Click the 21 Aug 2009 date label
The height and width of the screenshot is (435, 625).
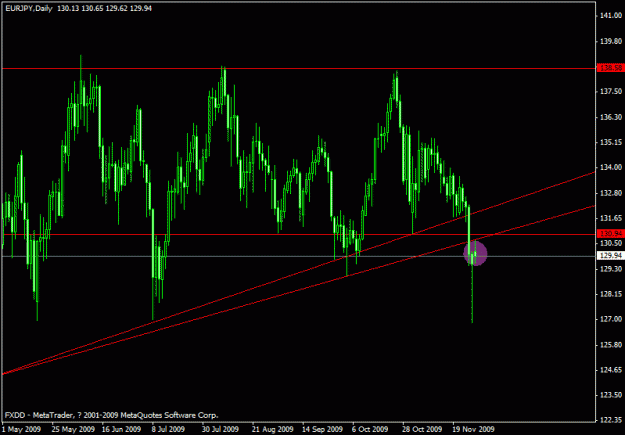(x=272, y=429)
